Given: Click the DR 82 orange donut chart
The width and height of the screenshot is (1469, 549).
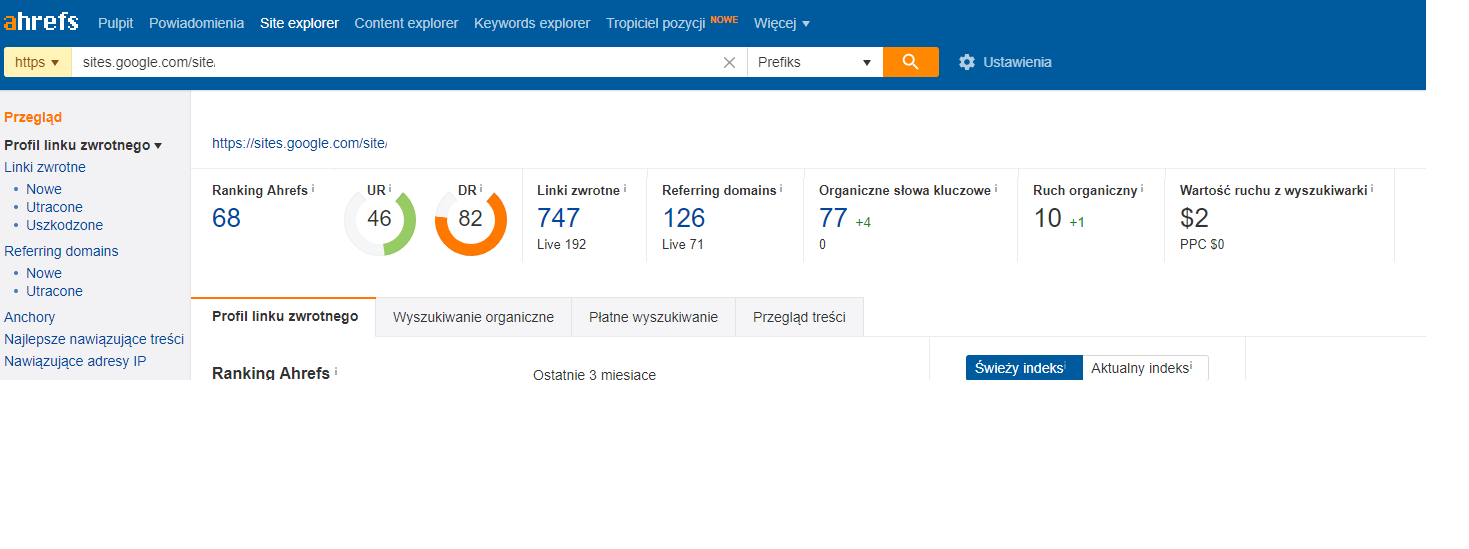Looking at the screenshot, I should click(470, 219).
